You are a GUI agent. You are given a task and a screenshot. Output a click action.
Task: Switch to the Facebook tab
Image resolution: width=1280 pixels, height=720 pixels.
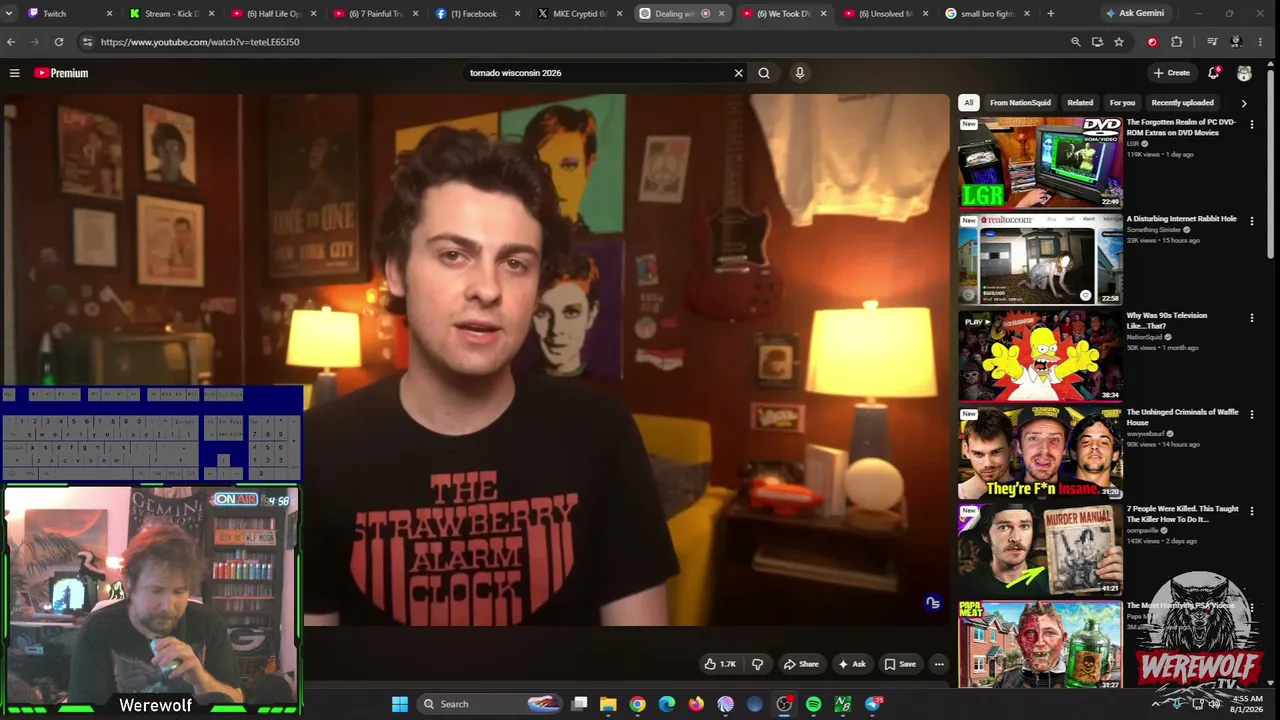pyautogui.click(x=476, y=14)
